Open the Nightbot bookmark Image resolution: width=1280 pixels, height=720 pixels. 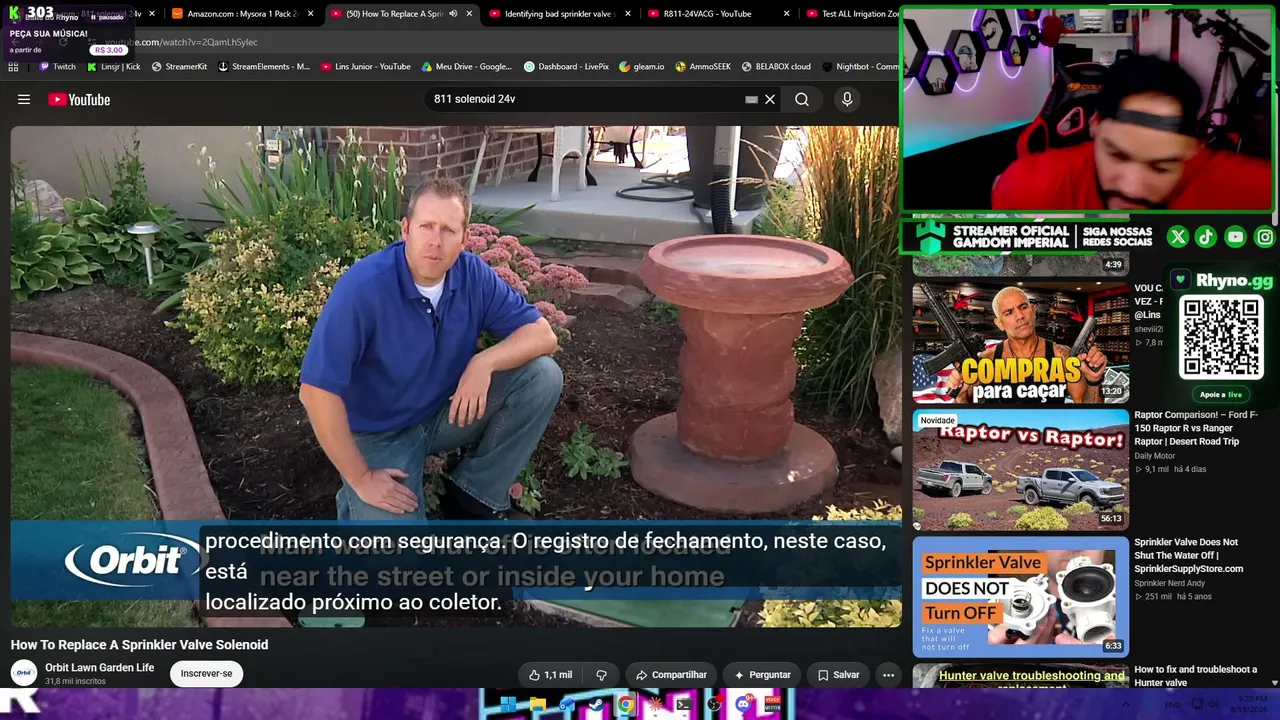(x=860, y=67)
